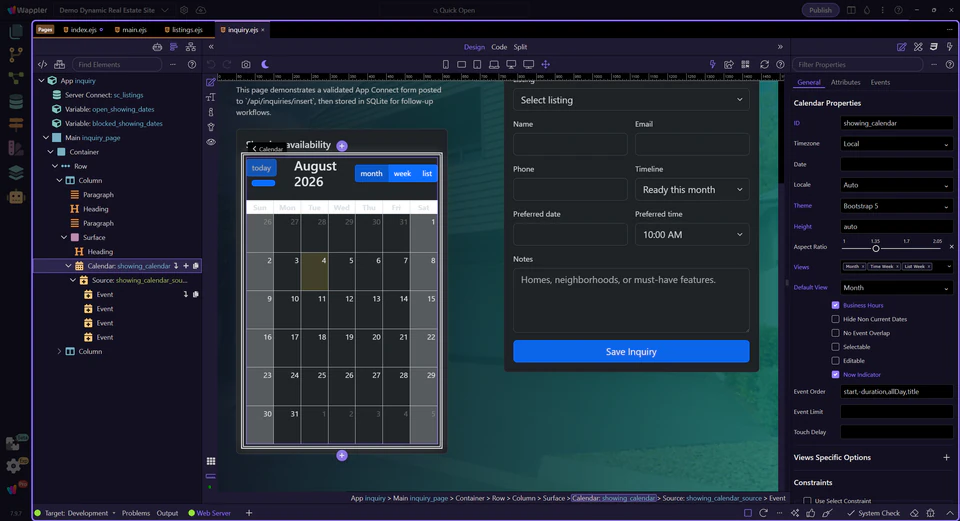960x521 pixels.
Task: Open the Locale Auto dropdown
Action: pyautogui.click(x=896, y=185)
